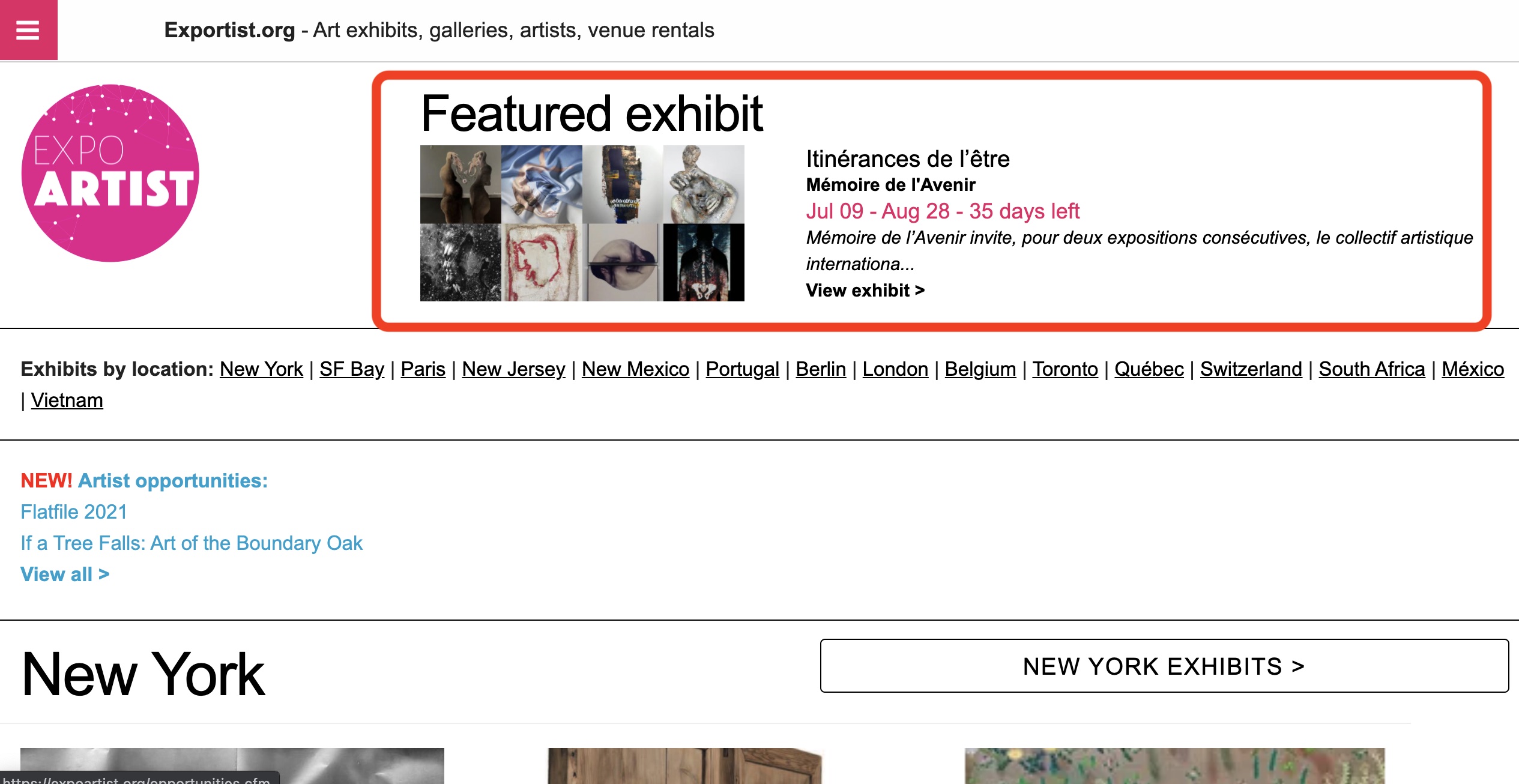Click View all opportunities
The width and height of the screenshot is (1519, 784).
coord(65,574)
